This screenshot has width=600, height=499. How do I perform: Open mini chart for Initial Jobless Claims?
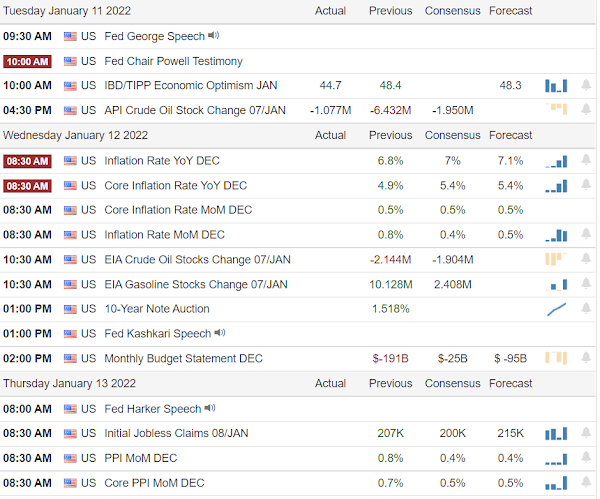[x=556, y=433]
